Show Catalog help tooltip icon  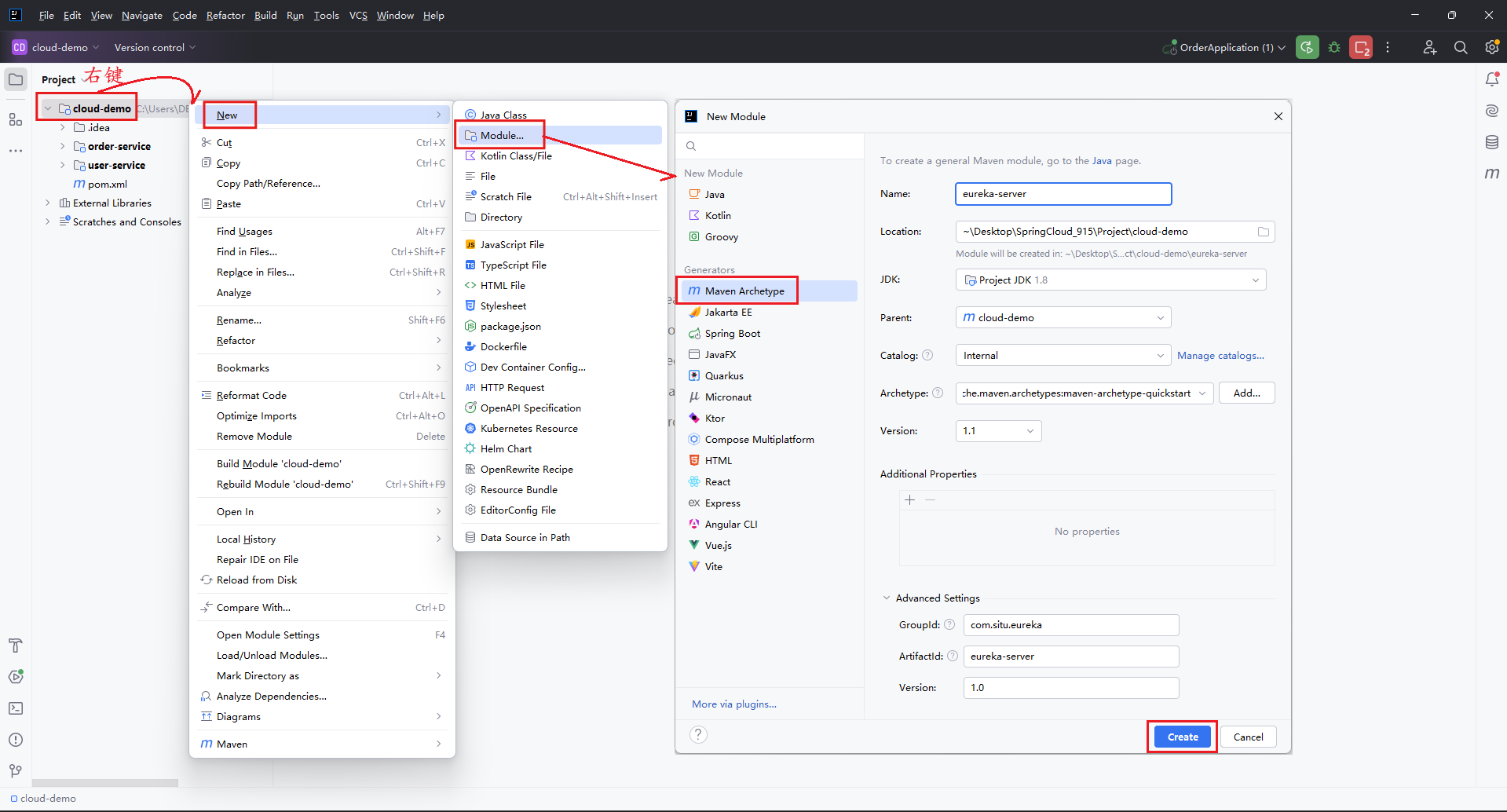pos(927,355)
